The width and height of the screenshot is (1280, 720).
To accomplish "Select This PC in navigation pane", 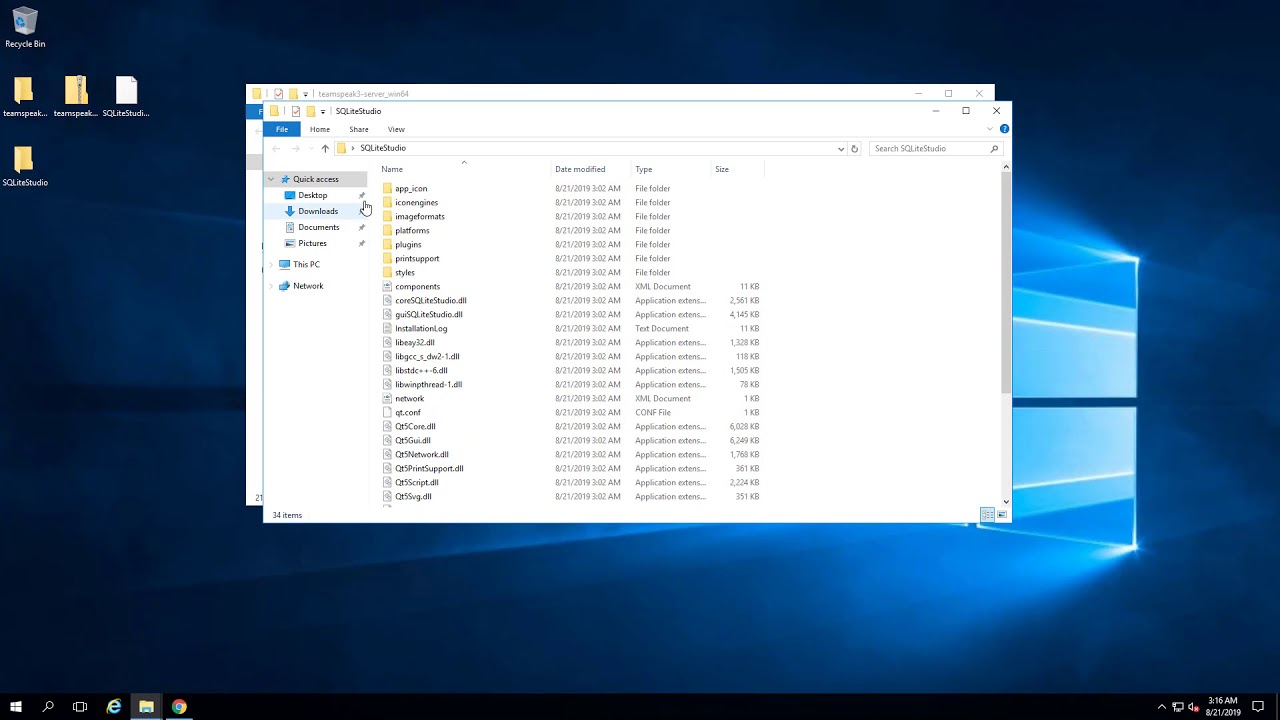I will click(306, 264).
